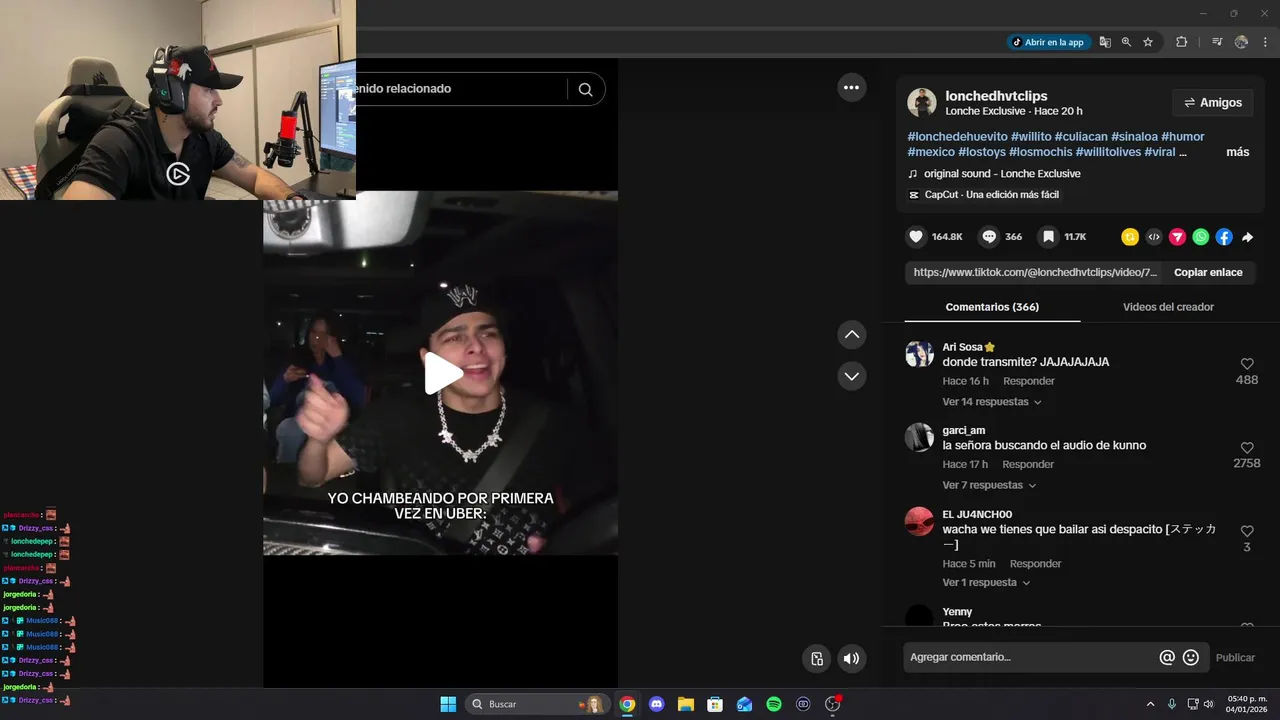Open Windows Start menu

[x=448, y=704]
